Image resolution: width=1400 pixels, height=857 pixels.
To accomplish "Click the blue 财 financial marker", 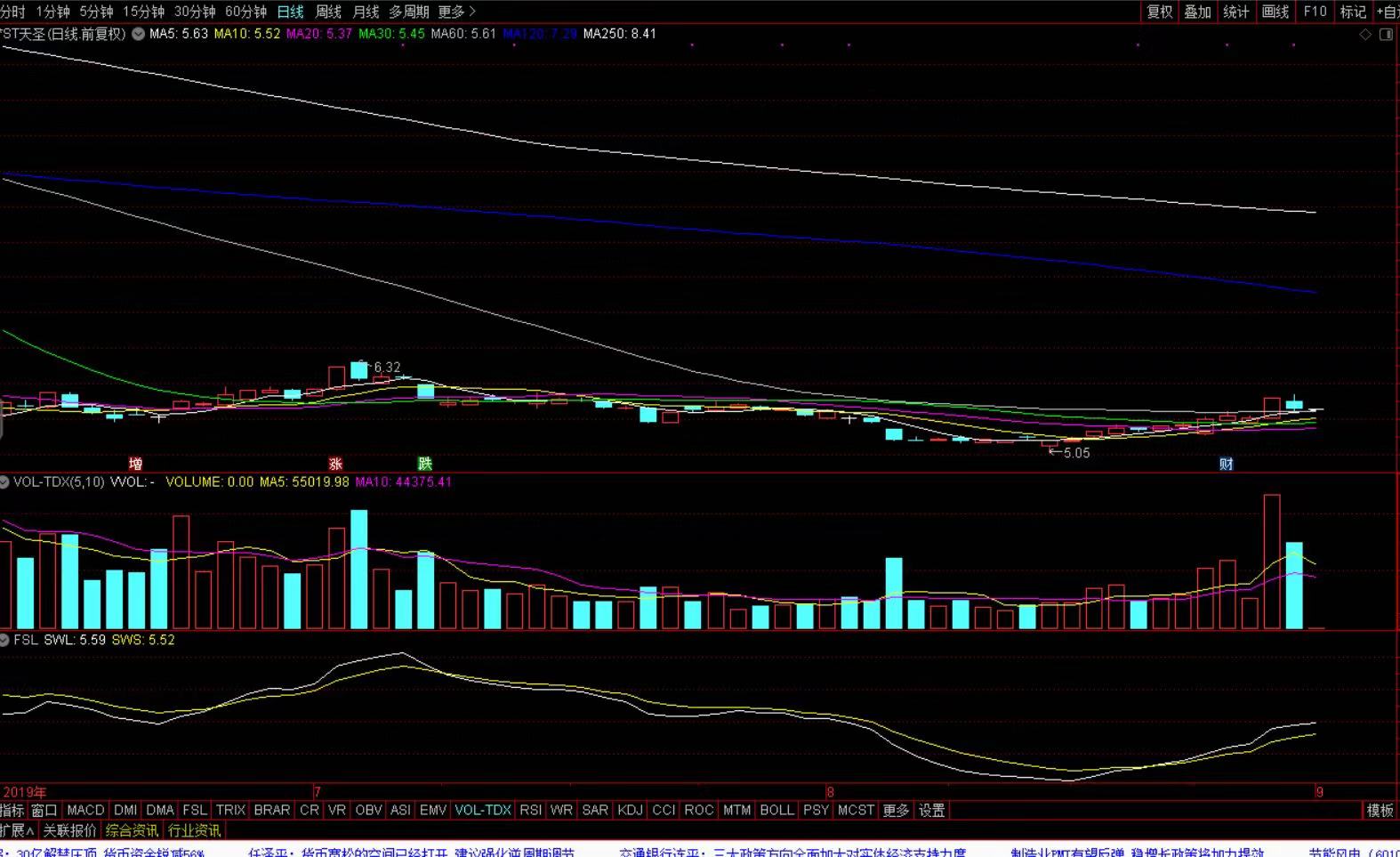I will pos(1226,464).
